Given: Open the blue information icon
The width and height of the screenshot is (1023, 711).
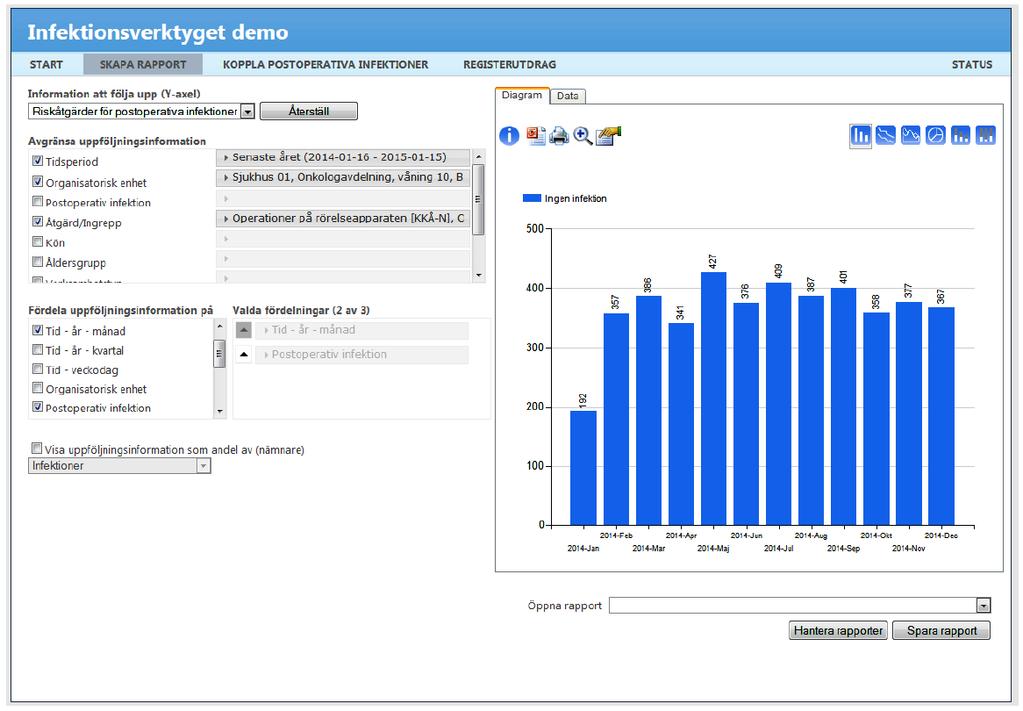Looking at the screenshot, I should point(509,136).
